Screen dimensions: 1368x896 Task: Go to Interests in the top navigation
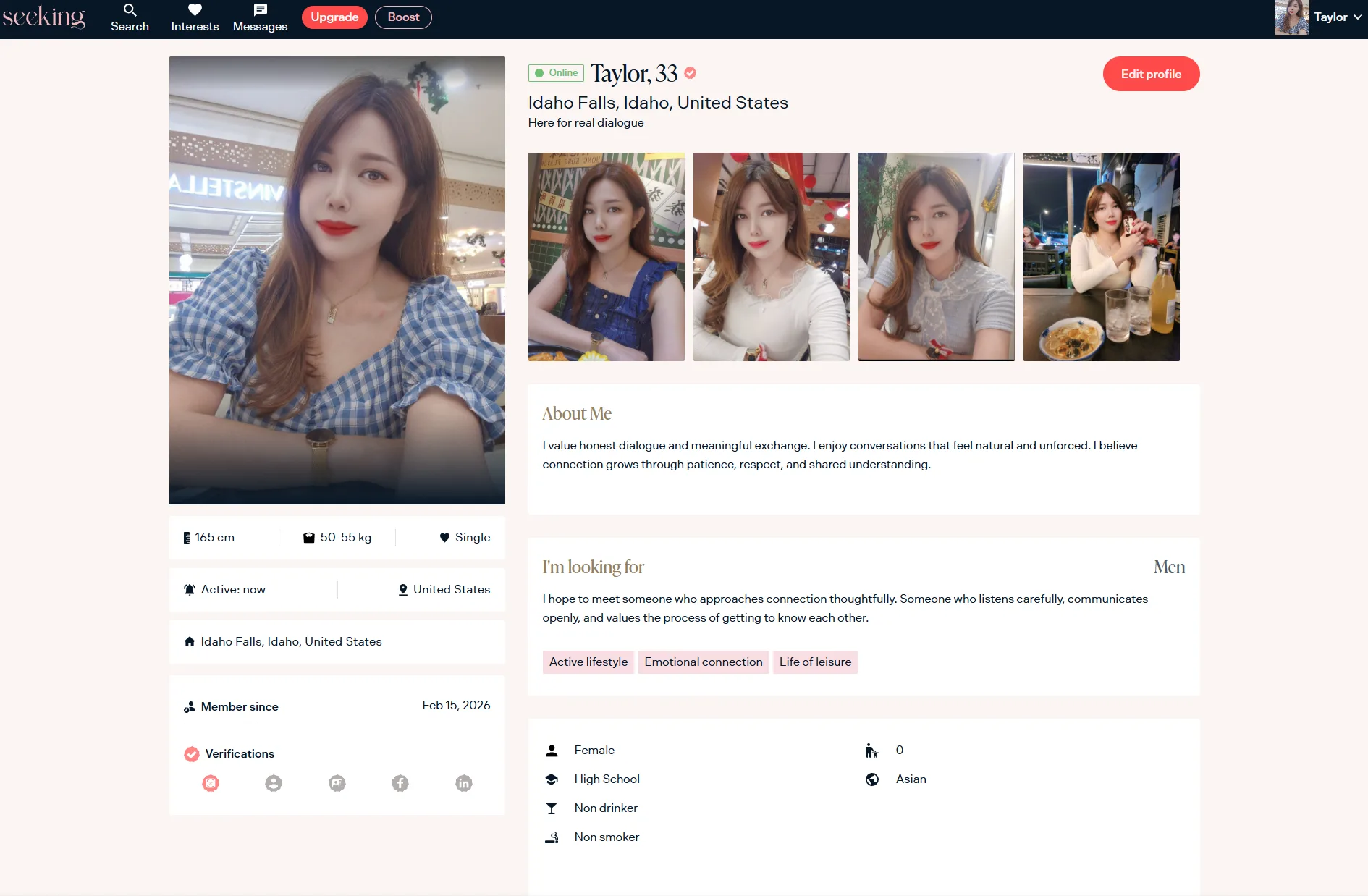[195, 17]
